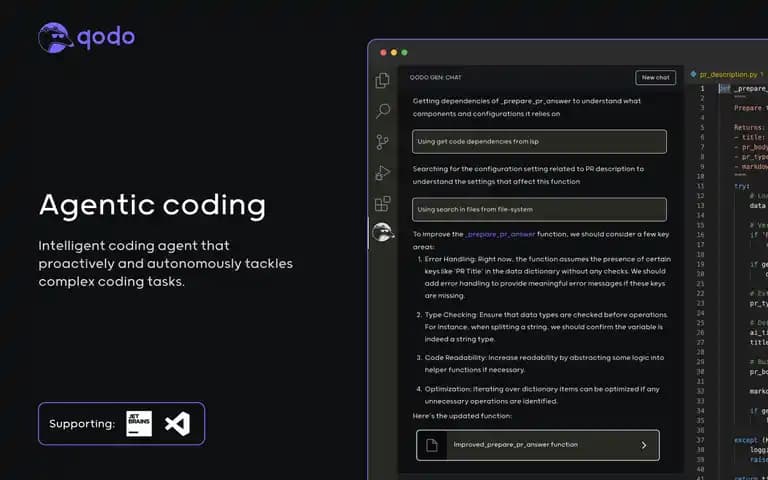This screenshot has width=768, height=480.
Task: Click the 'Optimization' list item text
Action: 542,395
